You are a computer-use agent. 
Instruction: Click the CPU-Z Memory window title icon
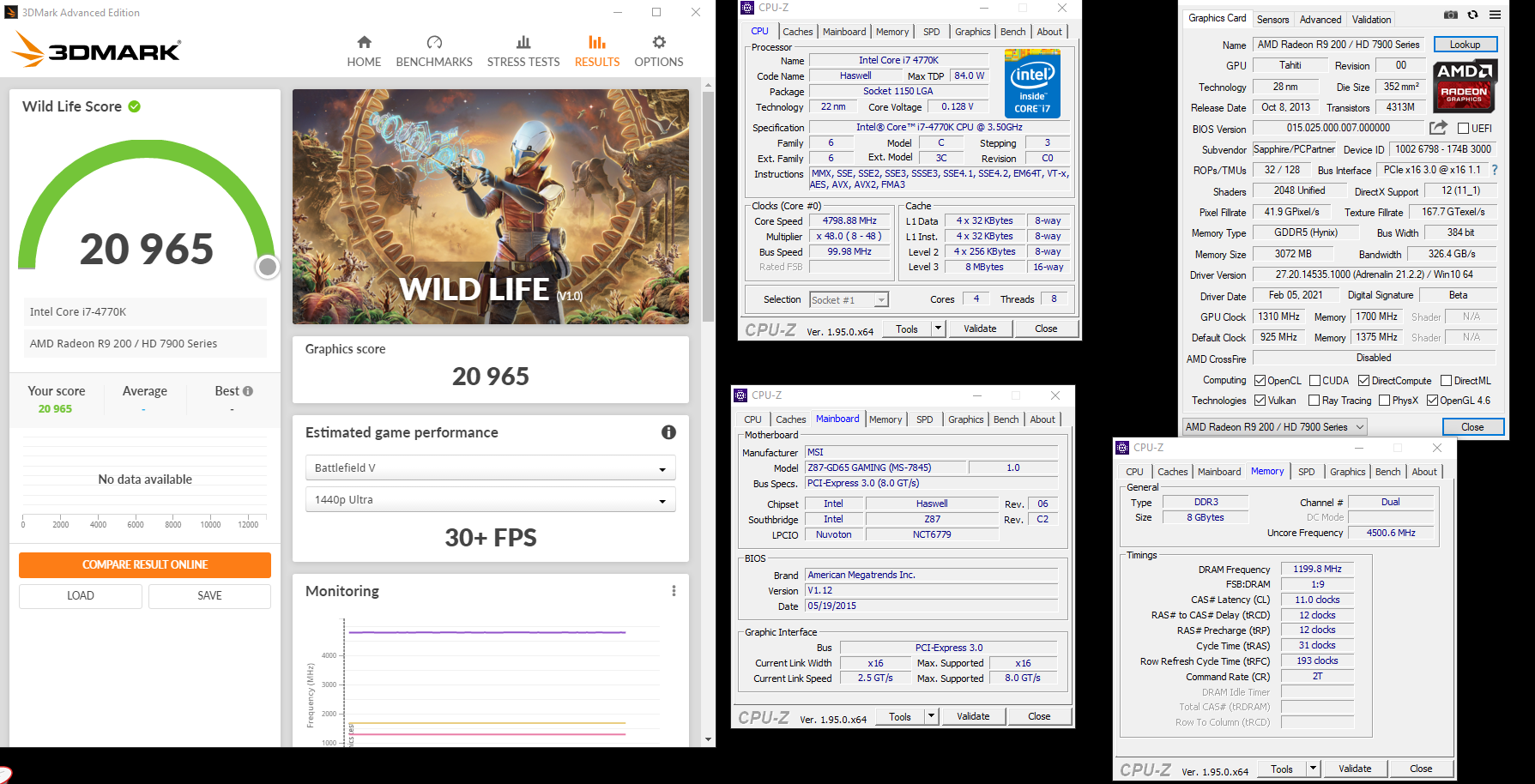(x=1122, y=448)
